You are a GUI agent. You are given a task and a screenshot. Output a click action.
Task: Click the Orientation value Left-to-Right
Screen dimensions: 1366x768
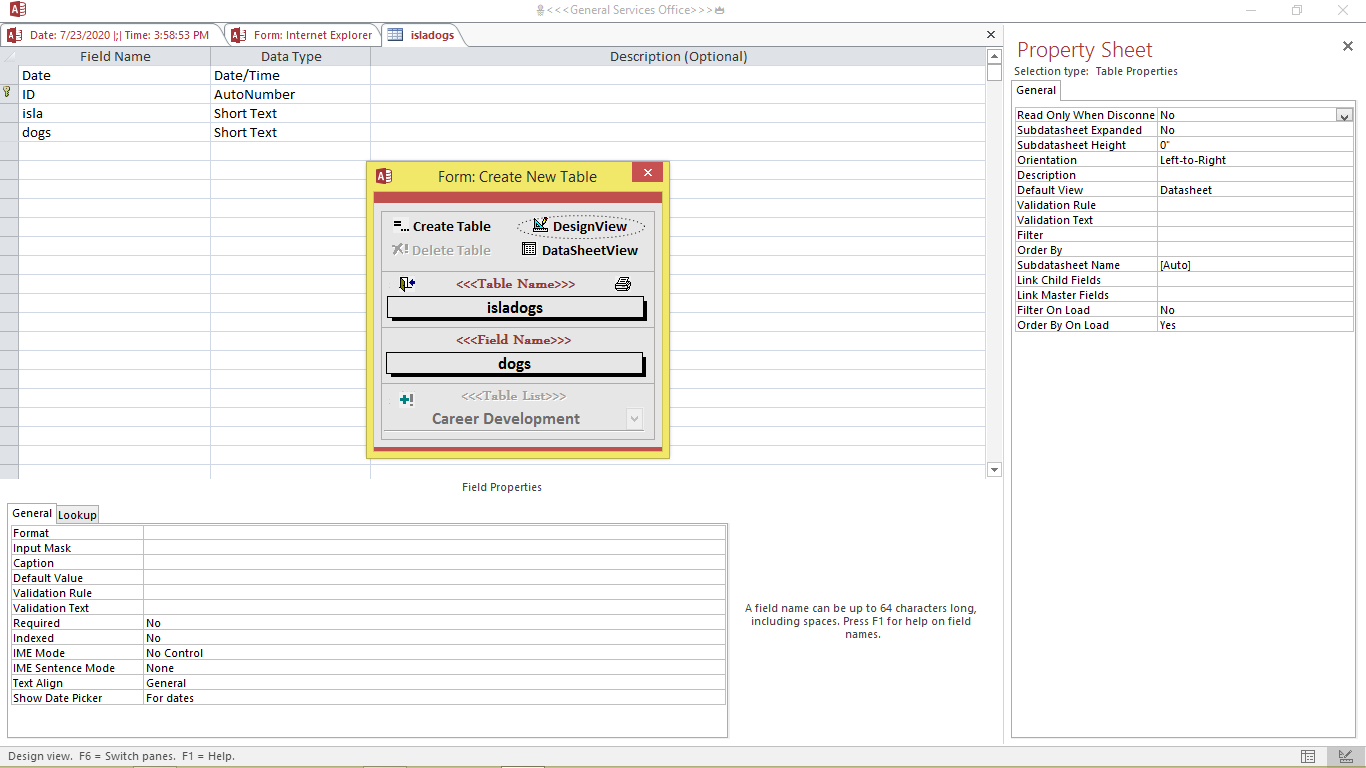tap(1255, 160)
